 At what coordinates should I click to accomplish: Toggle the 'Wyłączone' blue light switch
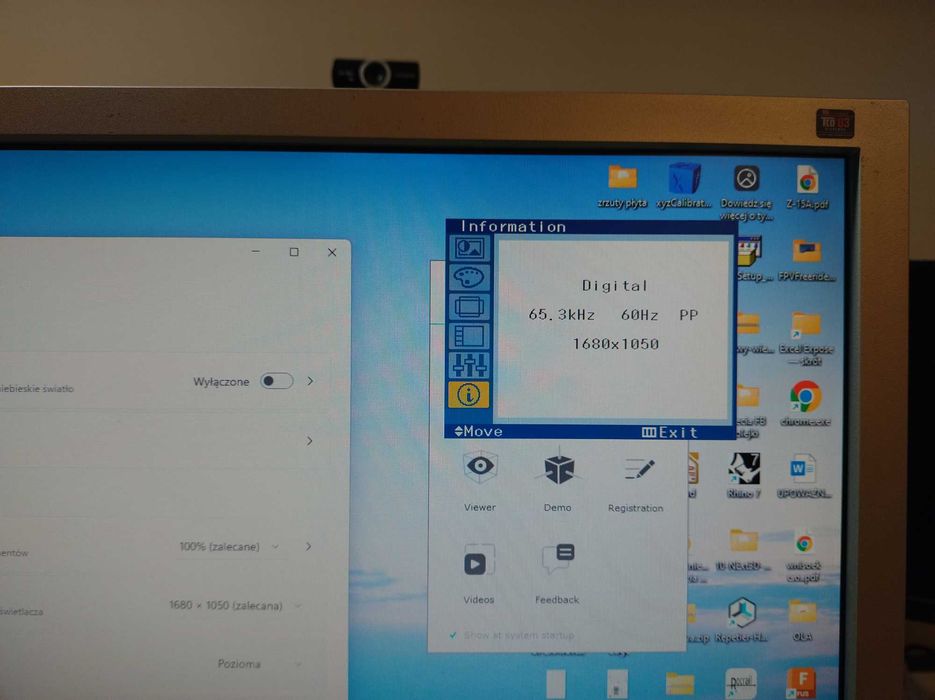point(277,381)
